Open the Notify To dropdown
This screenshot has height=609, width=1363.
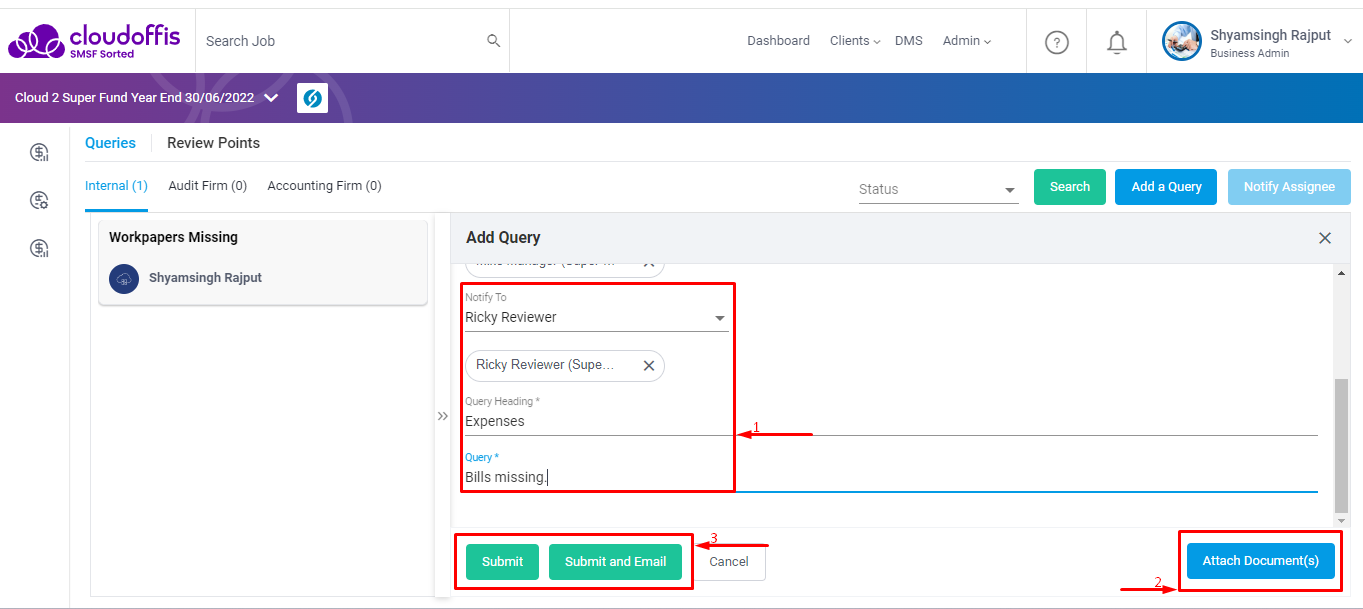pos(597,318)
